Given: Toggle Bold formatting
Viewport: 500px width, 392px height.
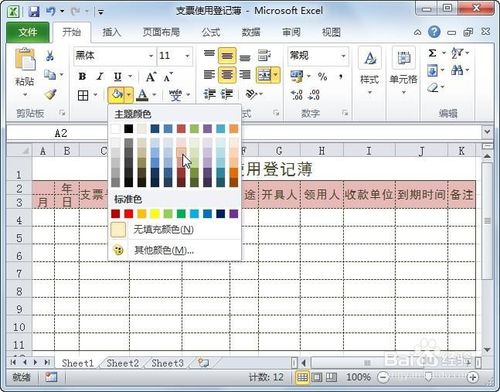Looking at the screenshot, I should point(82,77).
